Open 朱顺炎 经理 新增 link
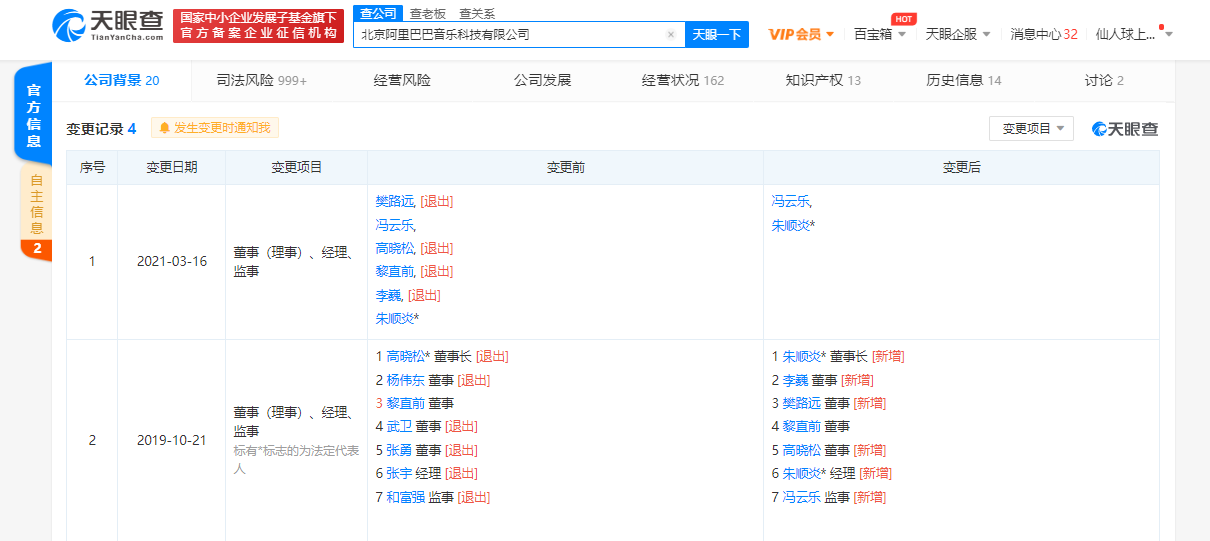Viewport: 1210px width, 541px height. tap(804, 473)
